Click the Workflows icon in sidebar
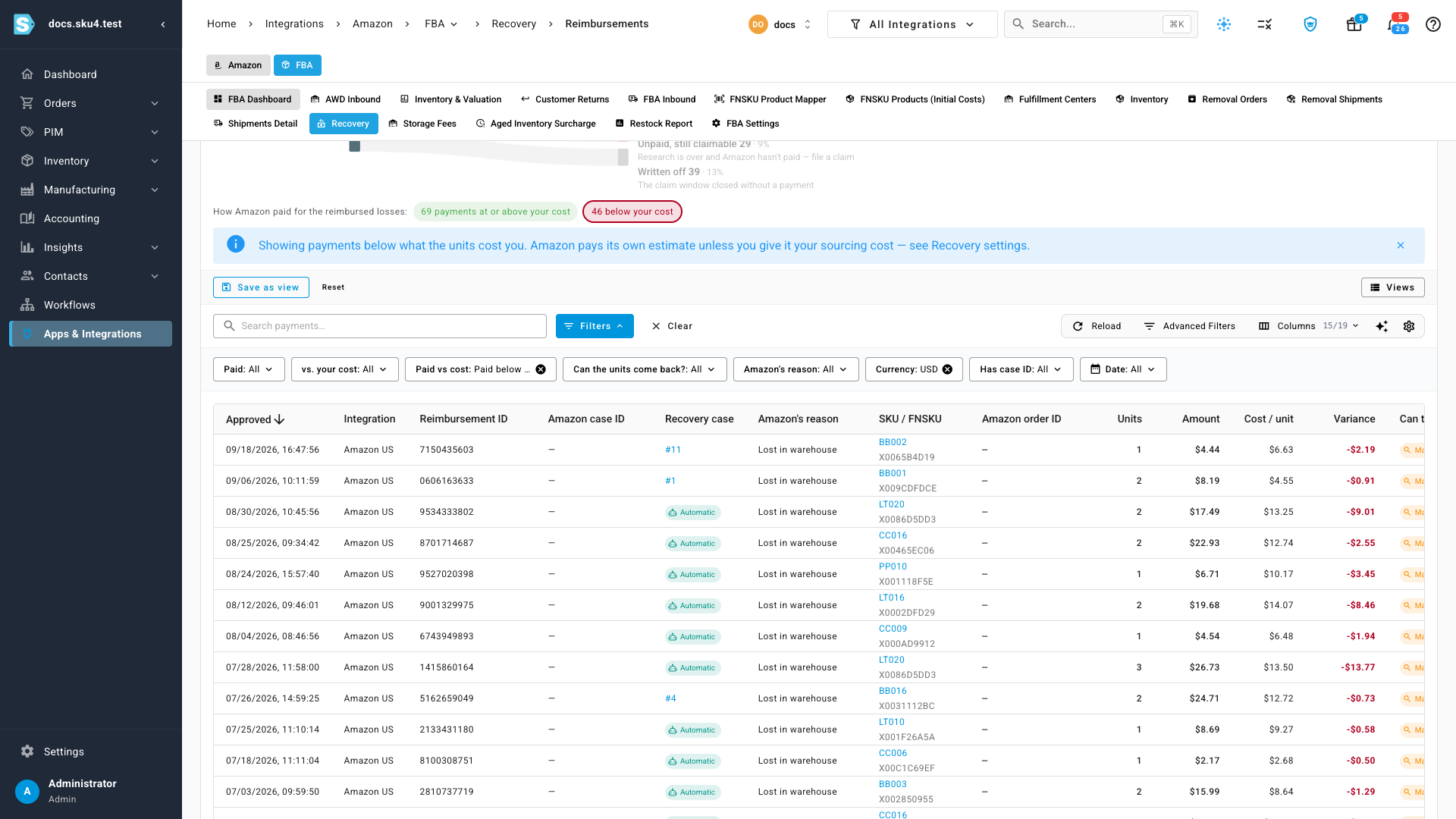The width and height of the screenshot is (1456, 819). click(x=27, y=305)
